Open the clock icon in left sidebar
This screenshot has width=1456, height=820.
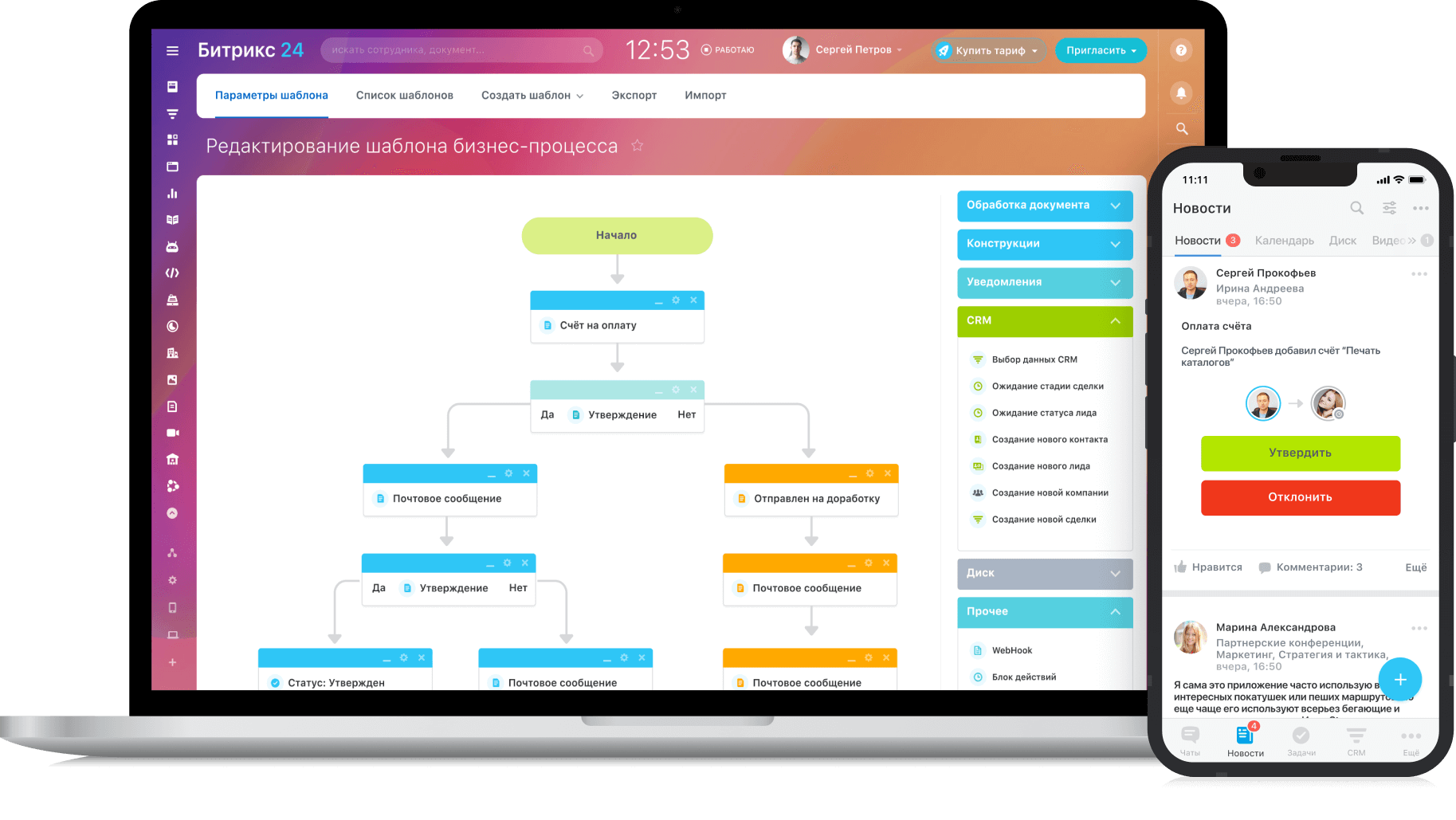172,326
